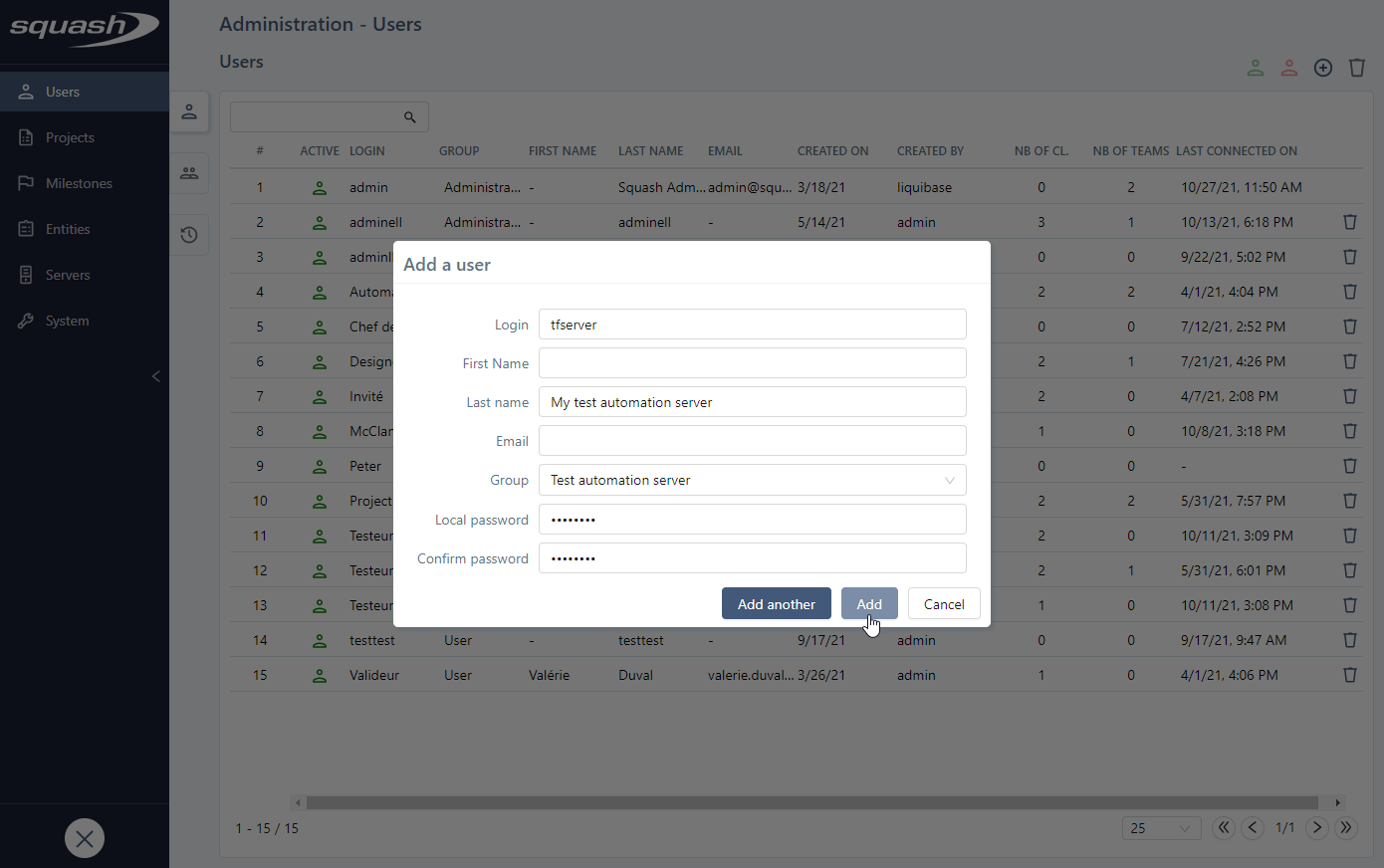Click the Add another button
The image size is (1384, 868).
click(x=776, y=604)
